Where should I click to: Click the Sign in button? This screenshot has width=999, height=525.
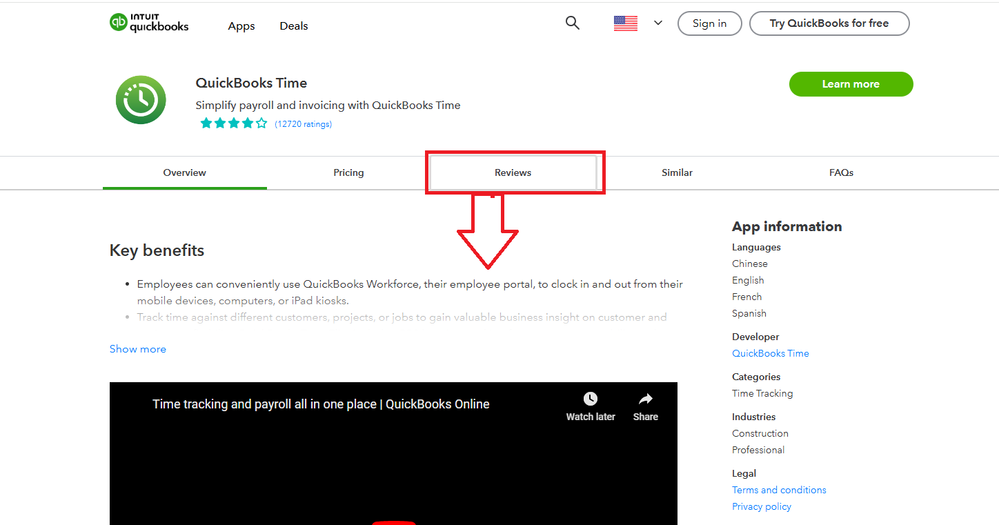[x=709, y=24]
